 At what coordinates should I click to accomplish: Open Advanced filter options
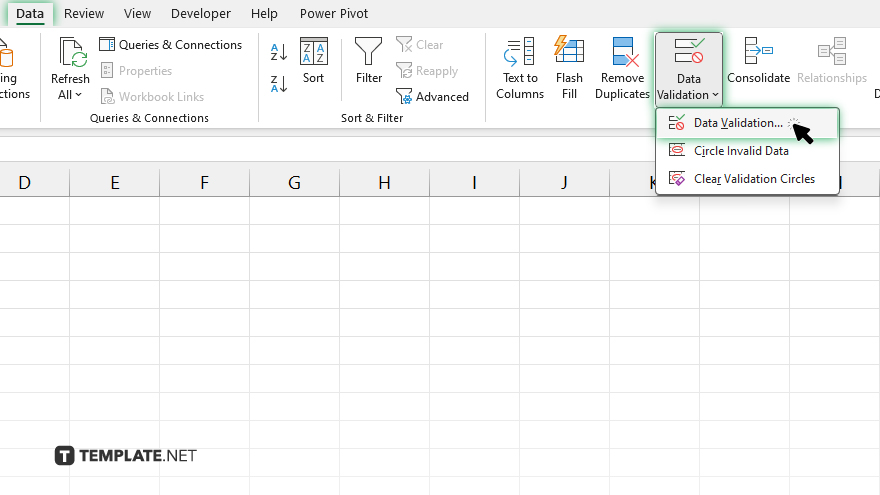pyautogui.click(x=433, y=97)
